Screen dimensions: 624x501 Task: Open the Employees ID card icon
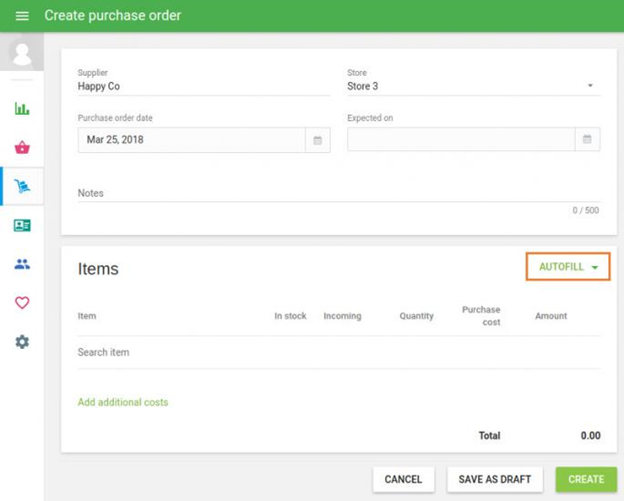point(22,226)
